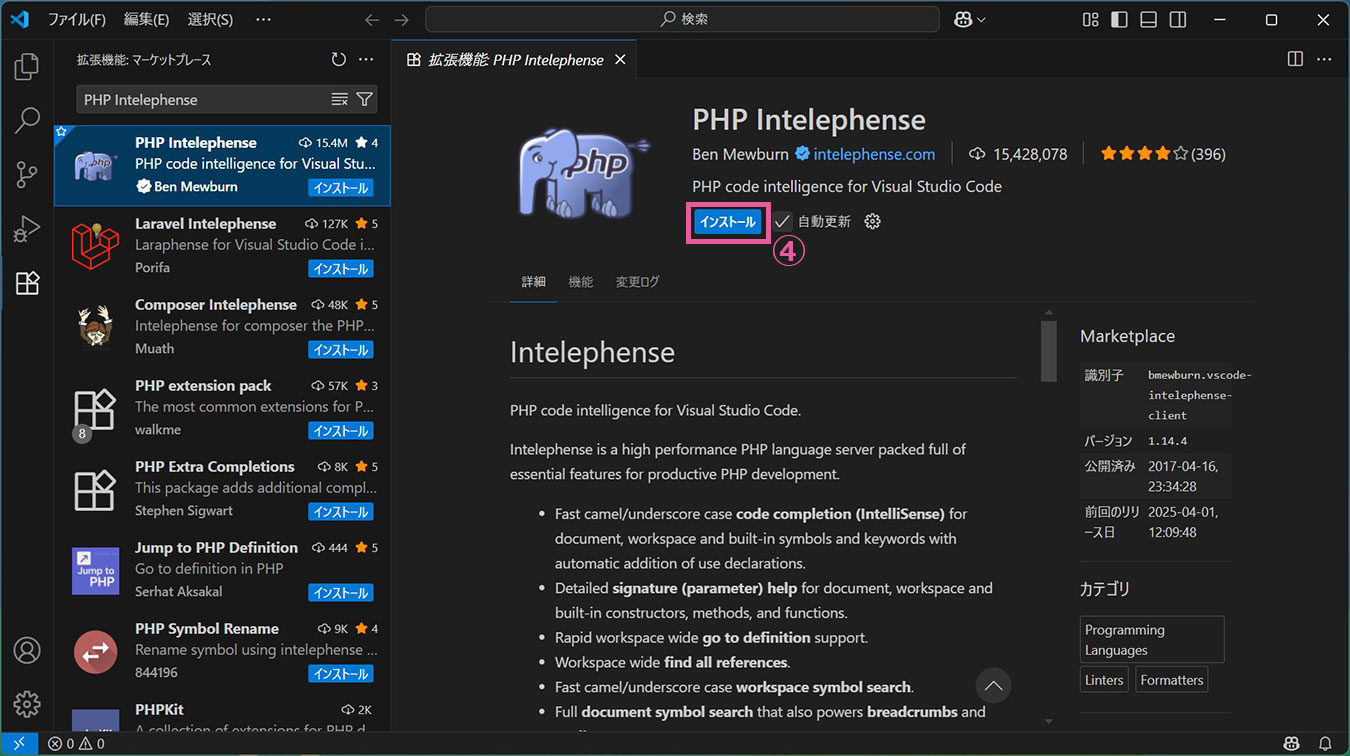
Task: Open extension settings gear beside auto update
Action: pyautogui.click(x=872, y=221)
